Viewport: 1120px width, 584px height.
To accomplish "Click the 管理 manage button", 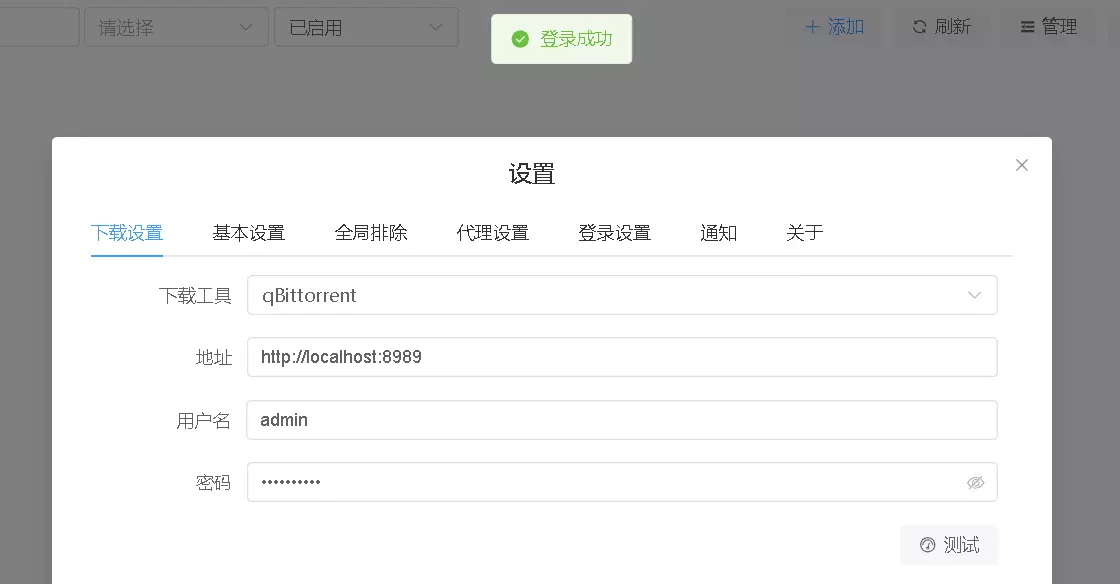I will [1048, 27].
